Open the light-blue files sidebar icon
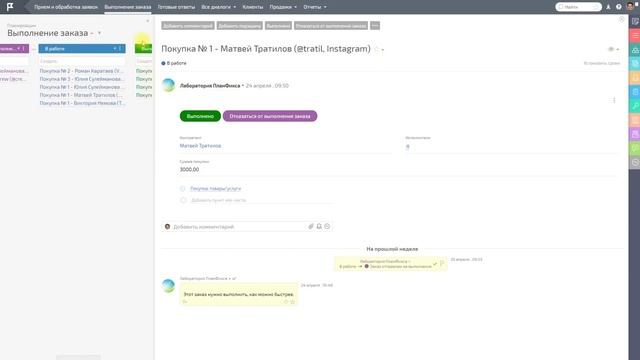The width and height of the screenshot is (640, 360). click(635, 64)
